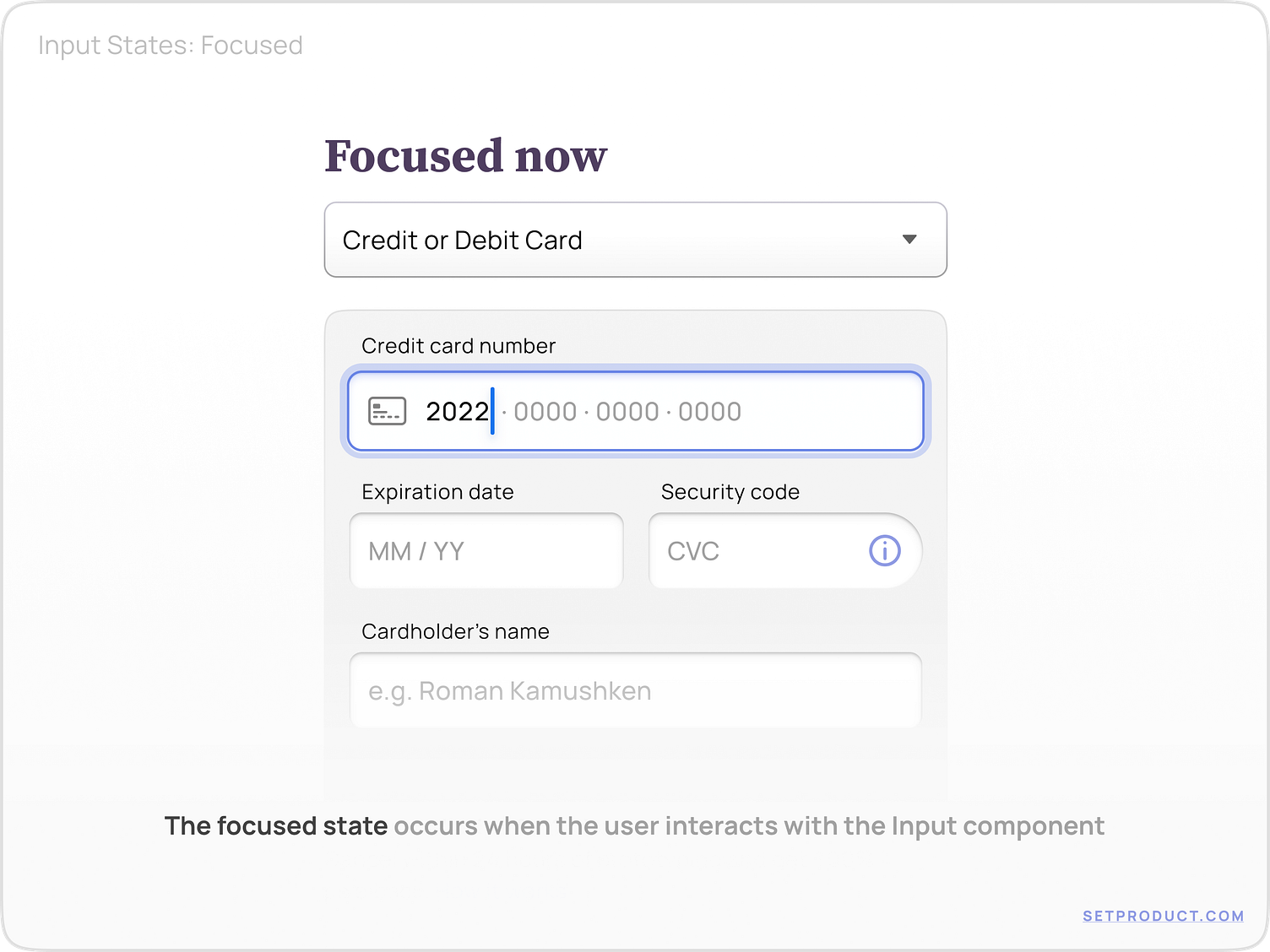
Task: Click the info circle beside the CVC placeholder
Action: (x=883, y=551)
